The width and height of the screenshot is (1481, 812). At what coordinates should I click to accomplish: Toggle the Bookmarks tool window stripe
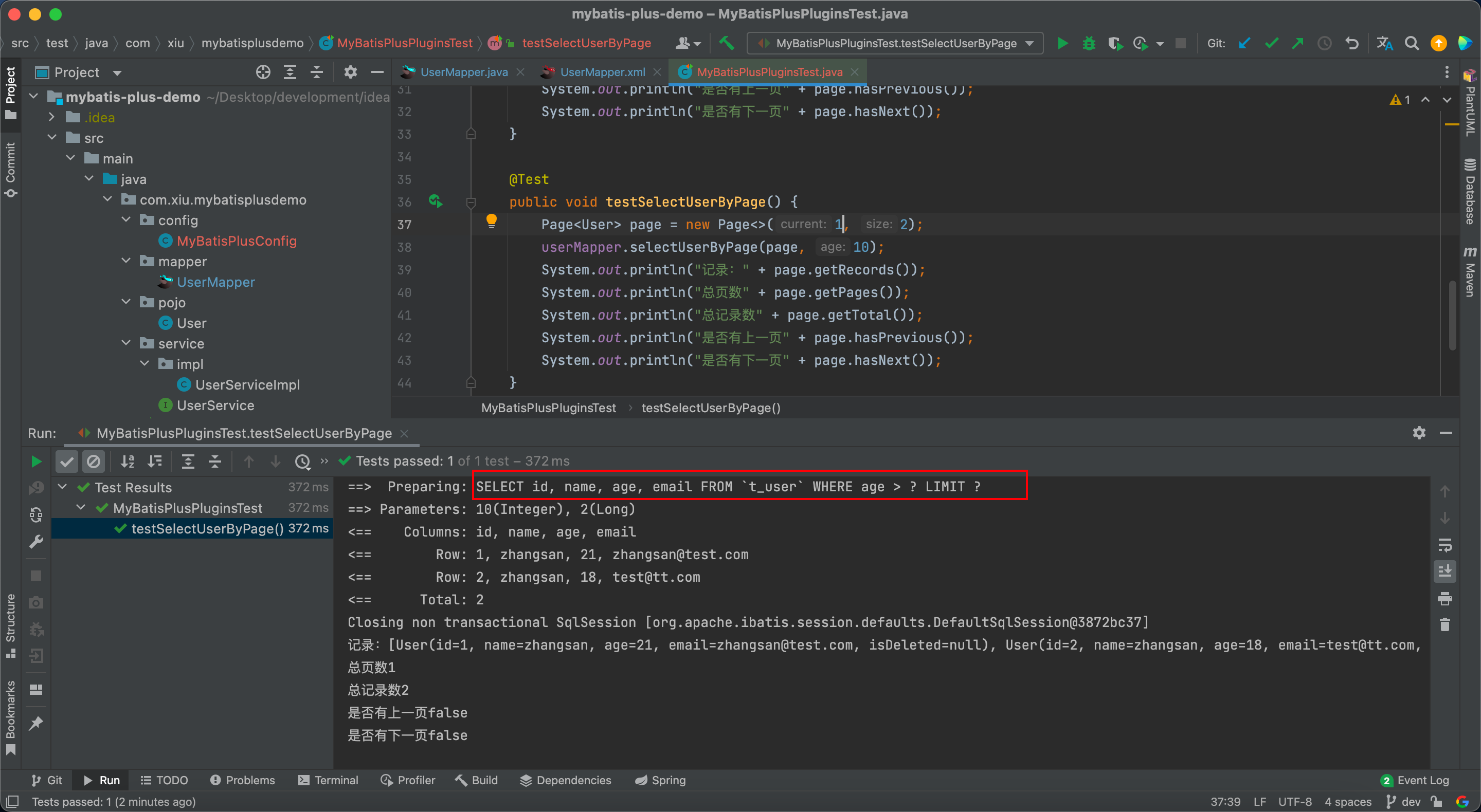tap(10, 718)
